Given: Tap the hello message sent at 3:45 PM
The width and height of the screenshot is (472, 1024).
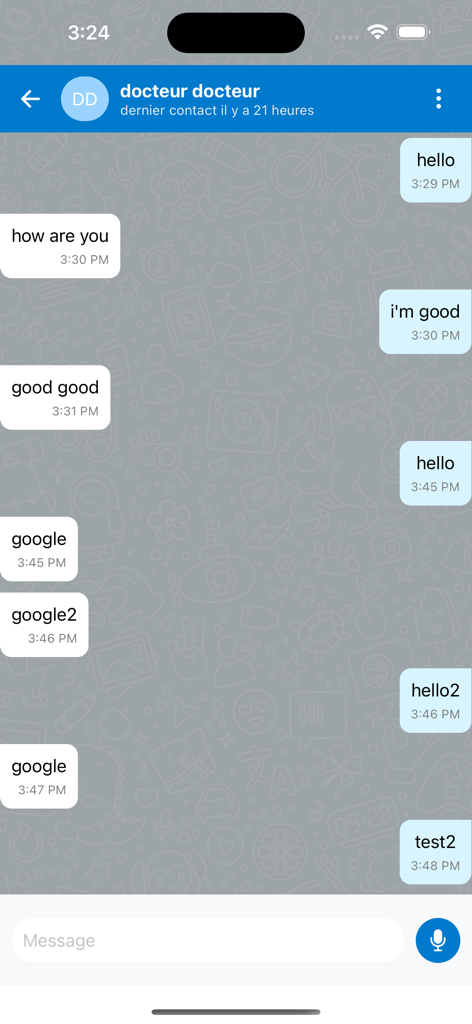Looking at the screenshot, I should point(435,473).
